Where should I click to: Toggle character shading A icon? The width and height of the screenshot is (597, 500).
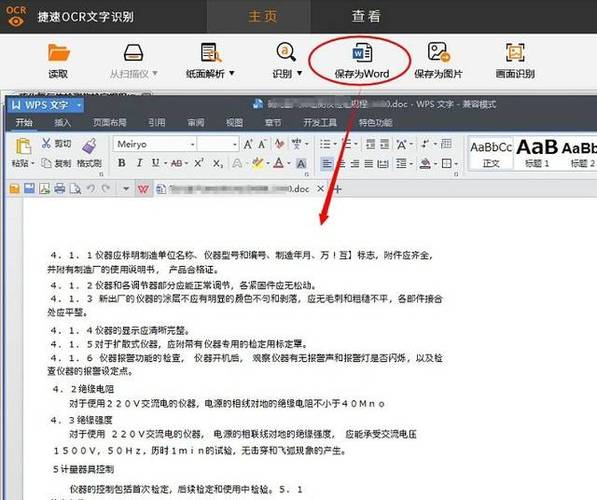tap(301, 164)
